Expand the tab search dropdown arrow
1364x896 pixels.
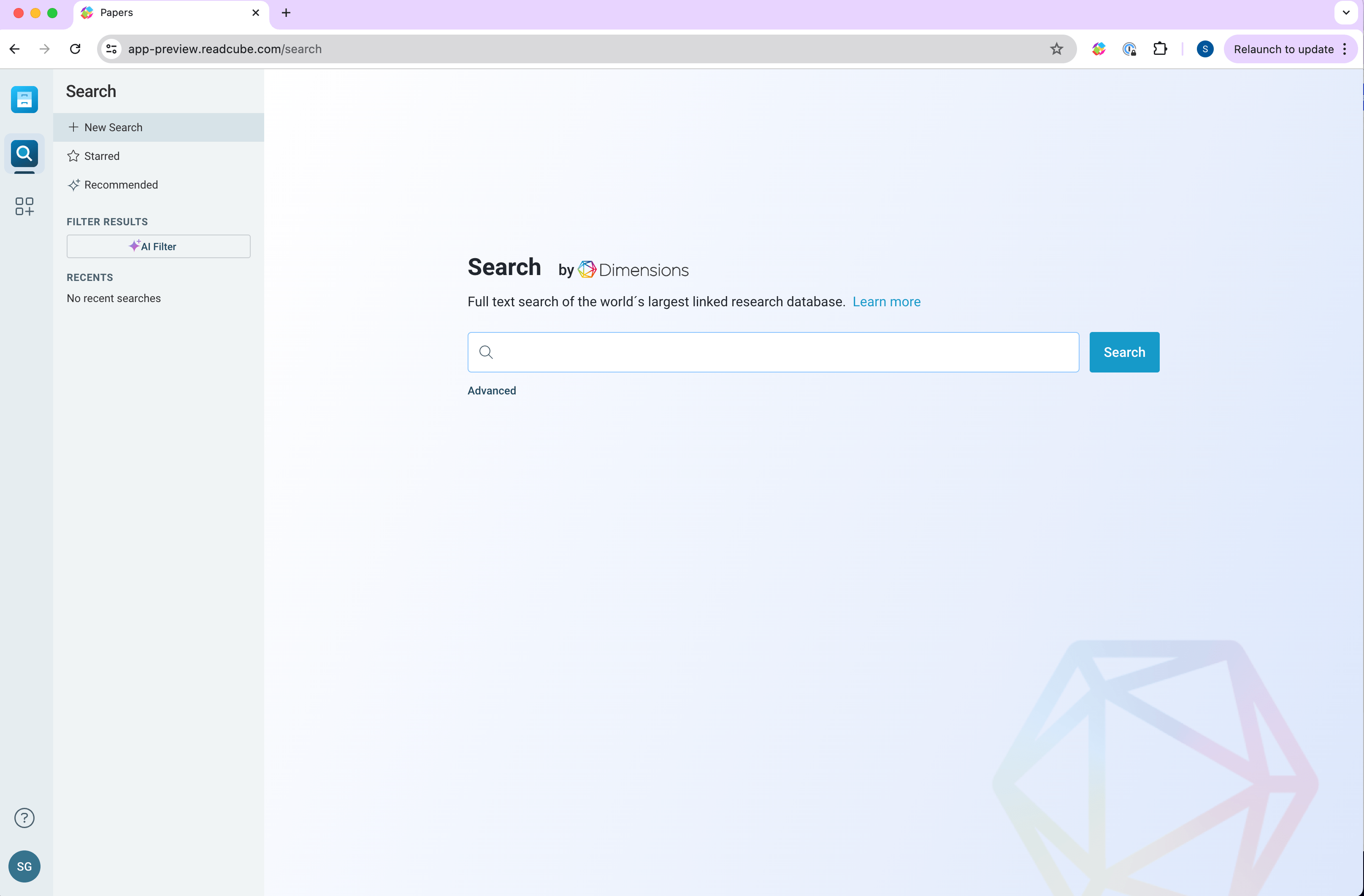[x=1346, y=13]
